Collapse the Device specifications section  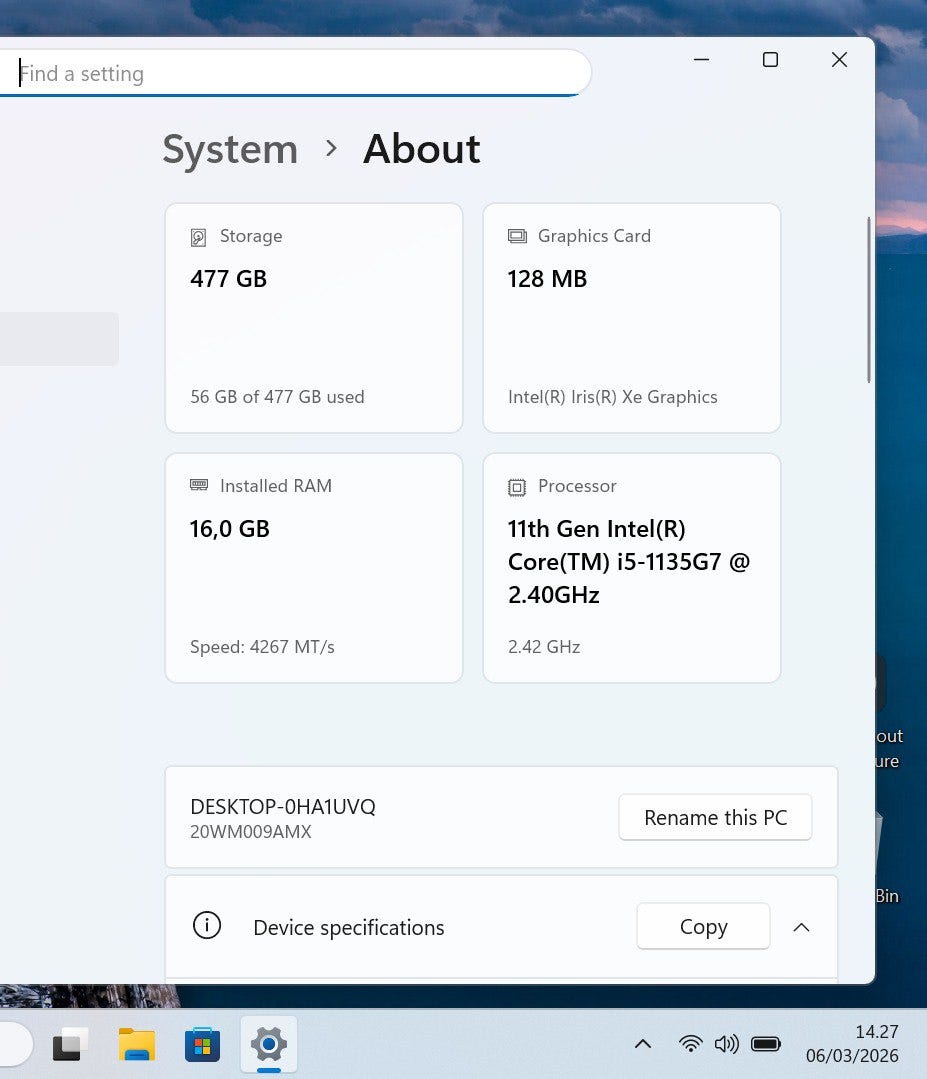pos(801,927)
